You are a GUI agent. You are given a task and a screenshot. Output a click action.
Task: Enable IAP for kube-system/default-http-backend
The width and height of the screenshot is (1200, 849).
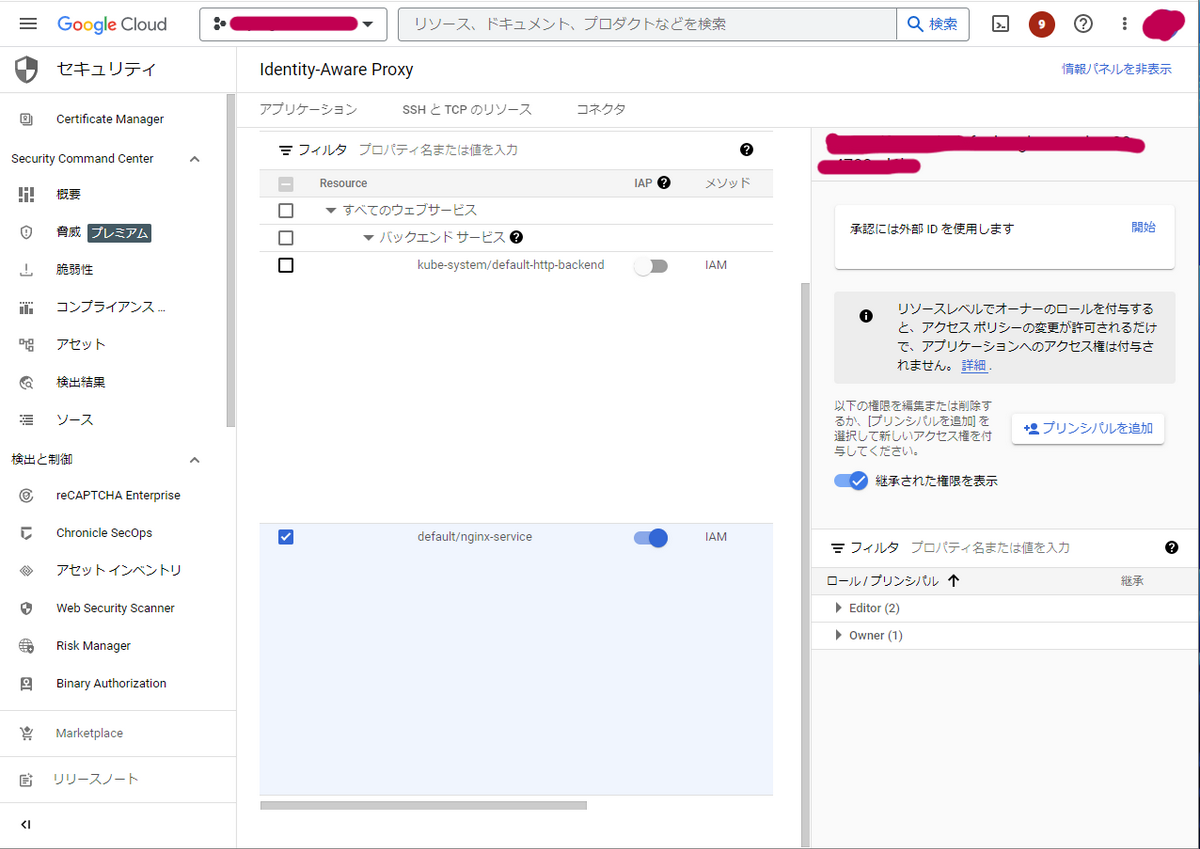(x=651, y=266)
